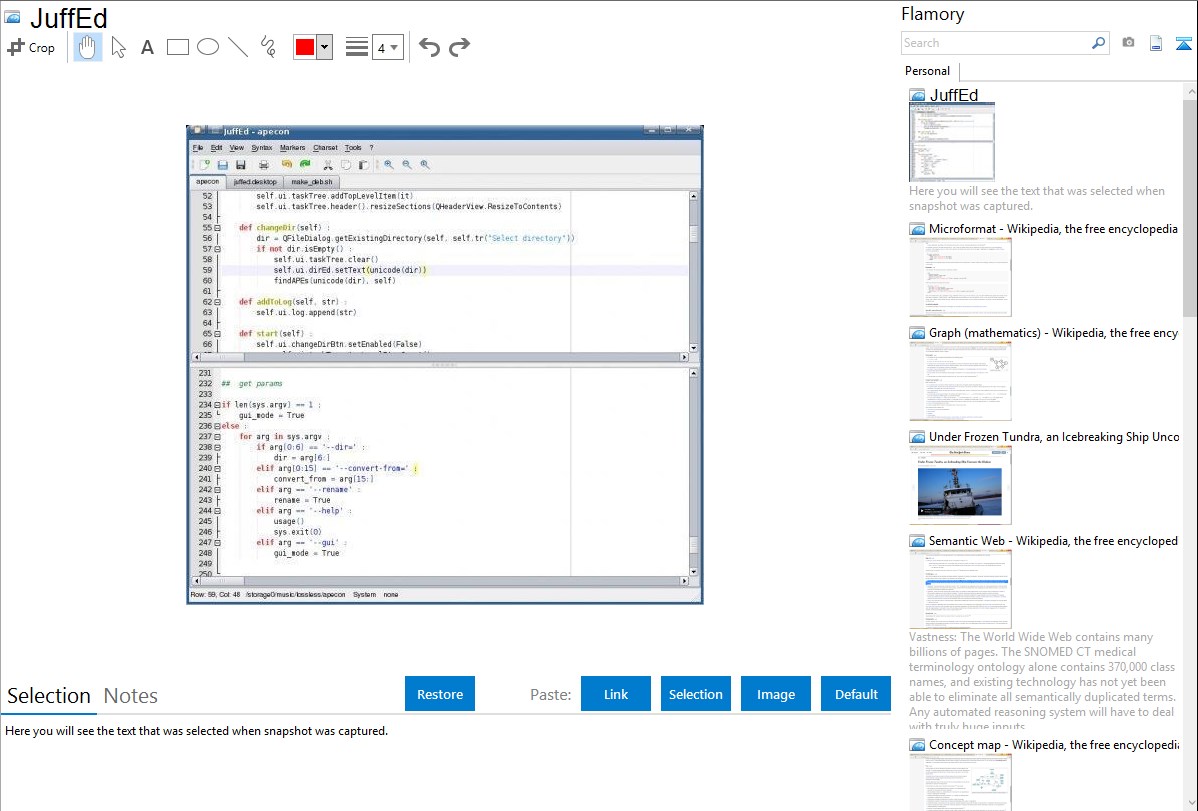Open File menu in JuffEd snapshot
Image resolution: width=1198 pixels, height=811 pixels.
(198, 148)
